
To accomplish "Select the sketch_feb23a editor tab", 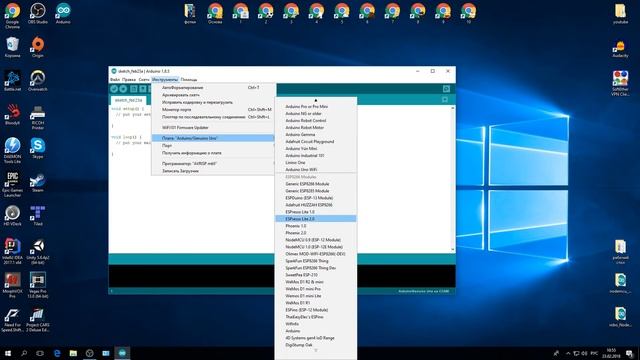I will coord(128,100).
